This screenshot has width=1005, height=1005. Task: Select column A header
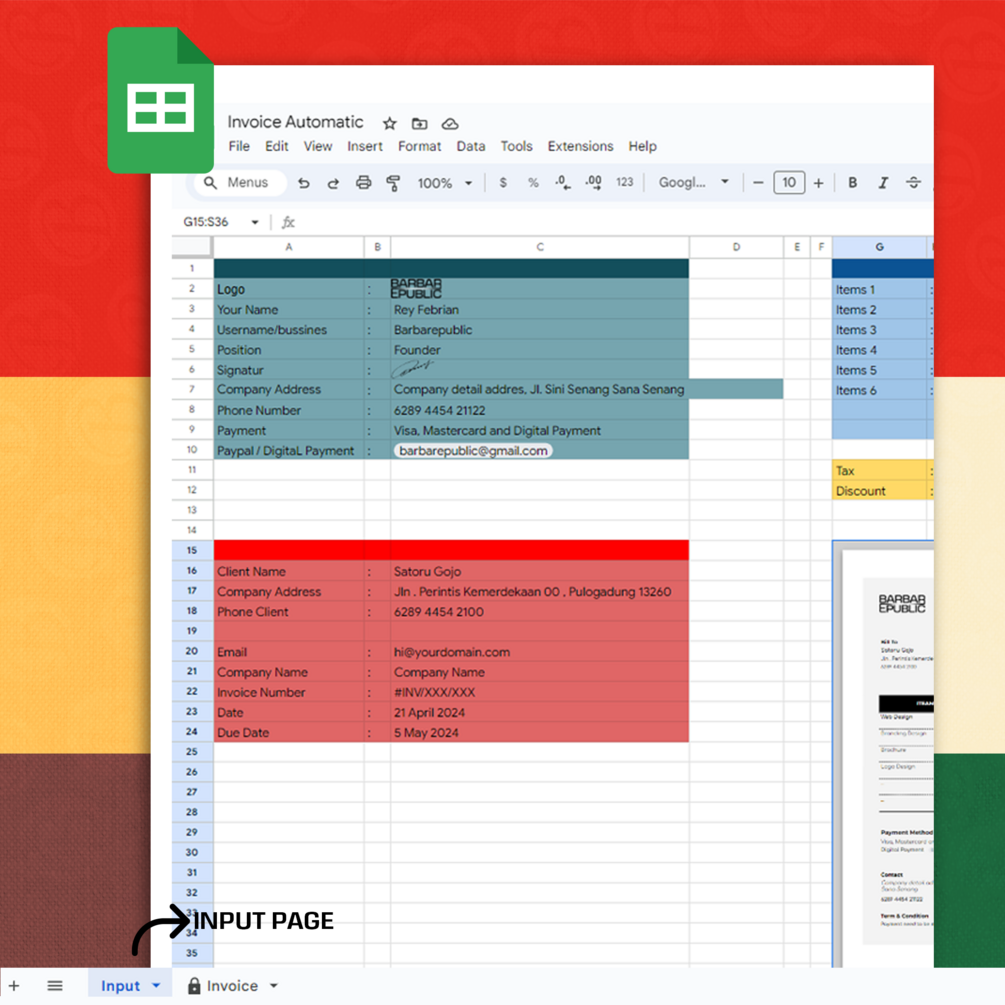pyautogui.click(x=288, y=247)
